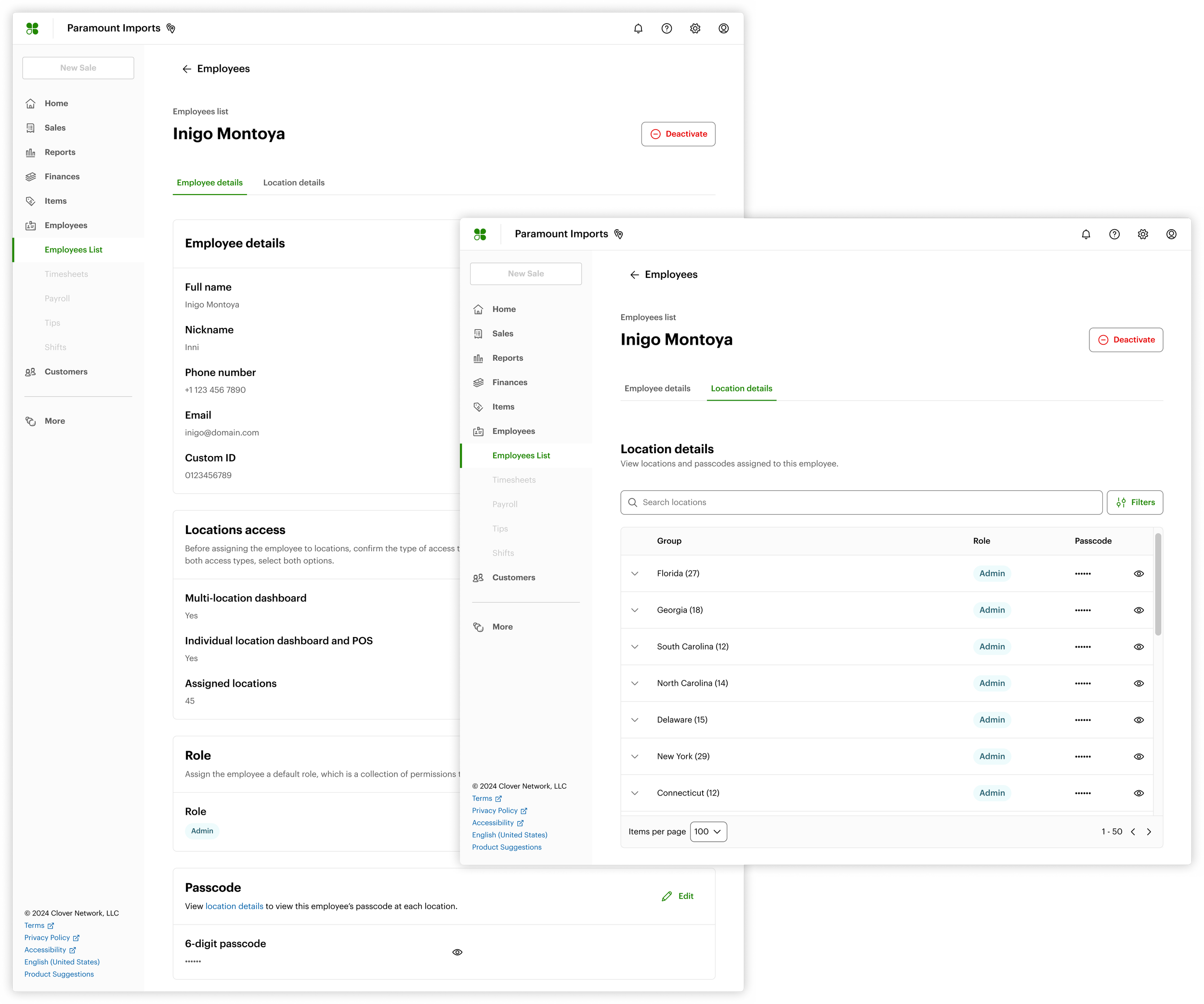This screenshot has height=1004, width=1204.
Task: Open settings gear in front window header
Action: tap(1143, 235)
